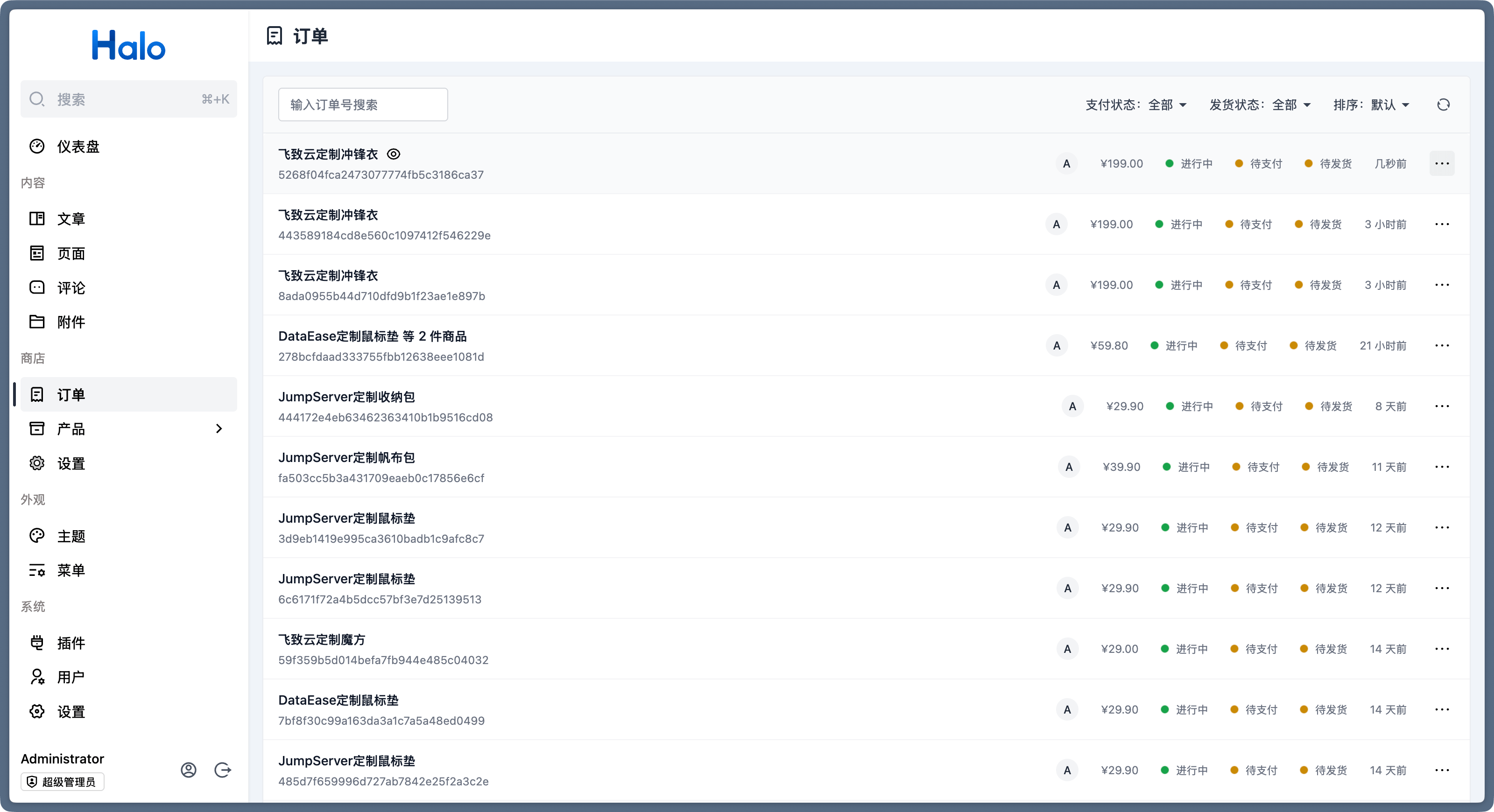Select 订单 in the sidebar
The width and height of the screenshot is (1494, 812).
click(x=71, y=395)
